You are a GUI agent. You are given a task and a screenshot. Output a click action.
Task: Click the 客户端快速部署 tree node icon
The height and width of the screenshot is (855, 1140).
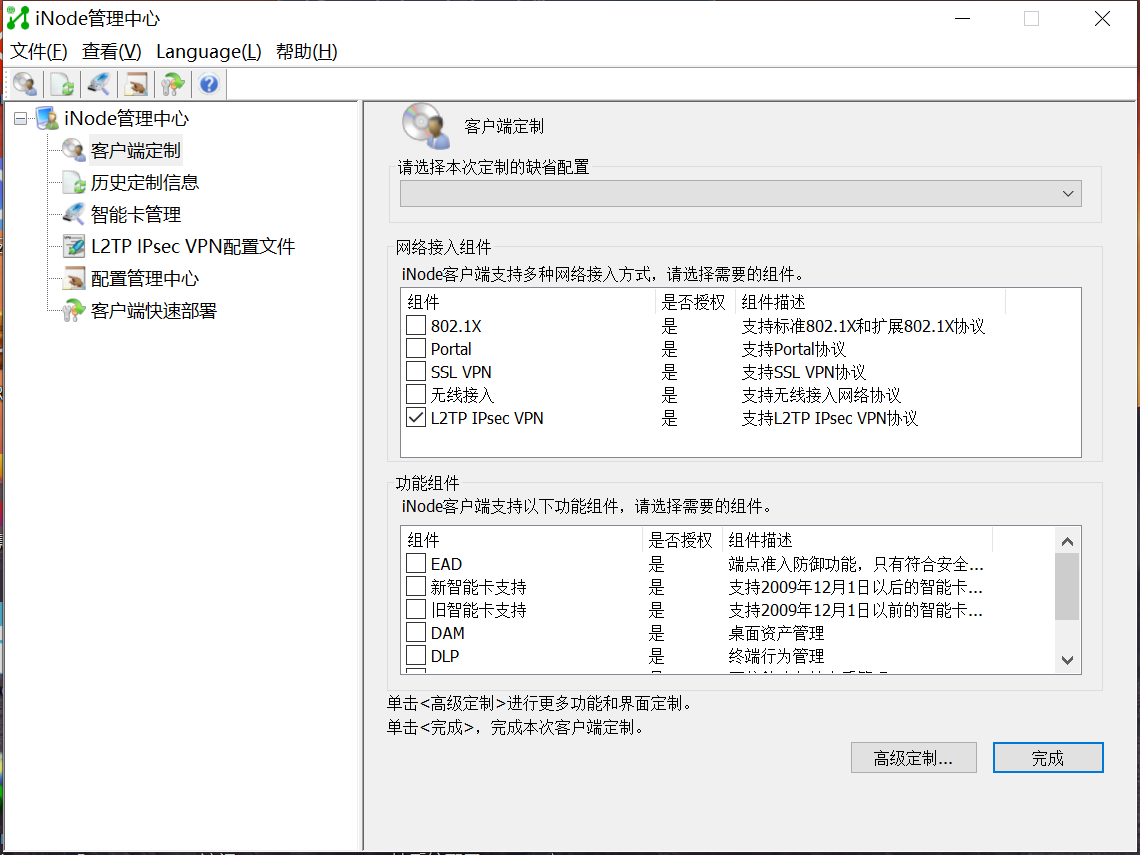(x=73, y=310)
